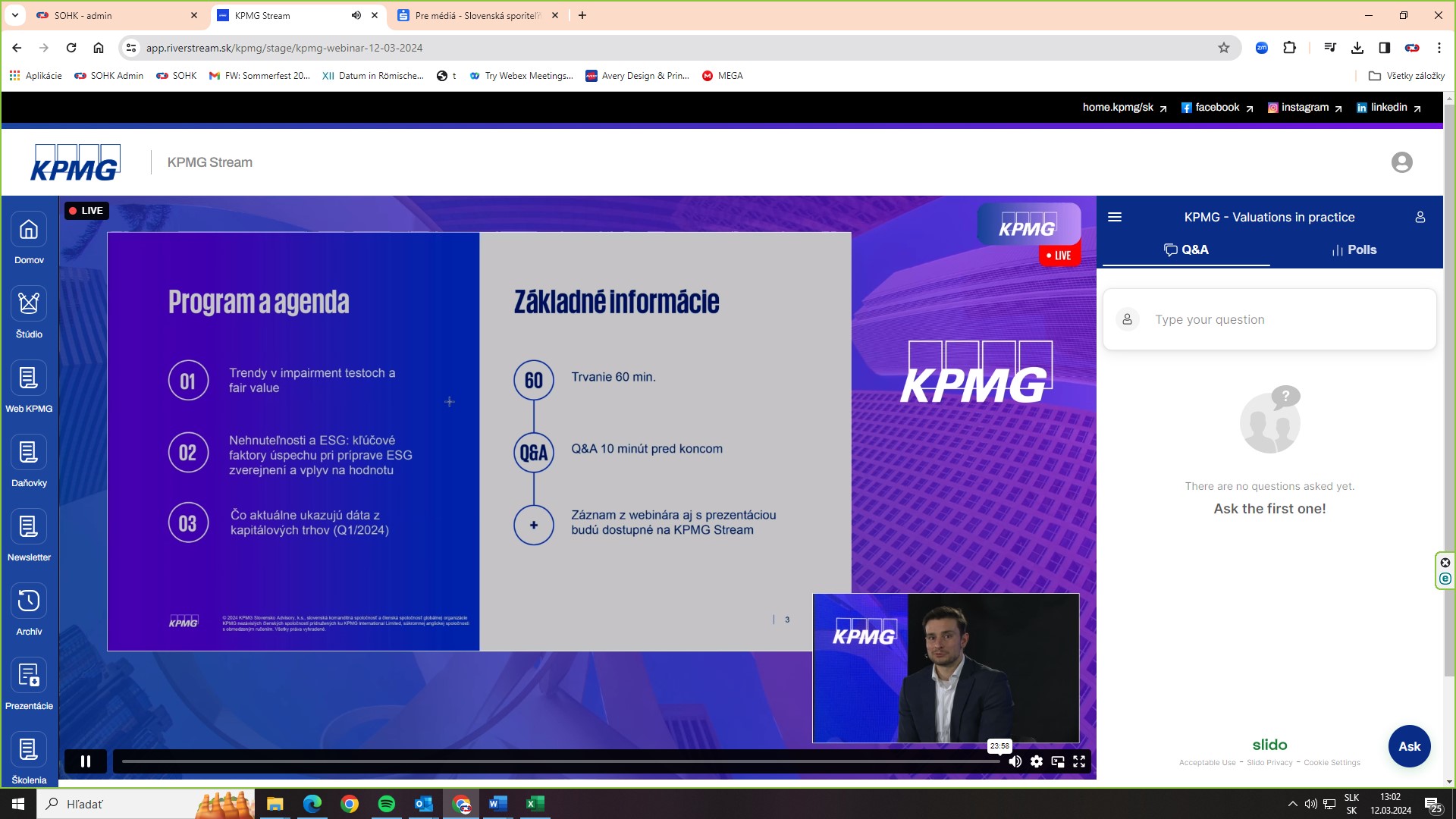
Task: Open Avery Design & Print bookmark
Action: tap(638, 76)
